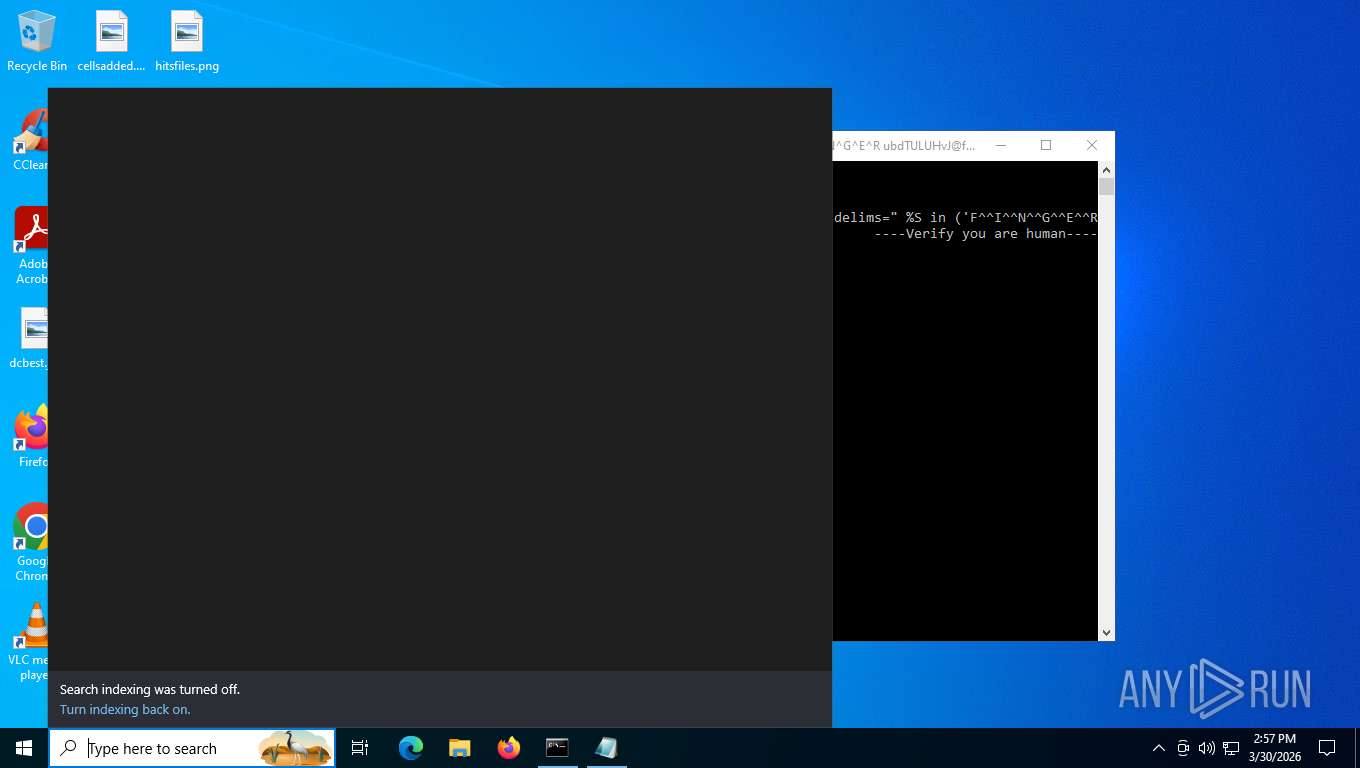Image resolution: width=1360 pixels, height=768 pixels.
Task: Click the search highlights bird illustration
Action: point(295,748)
